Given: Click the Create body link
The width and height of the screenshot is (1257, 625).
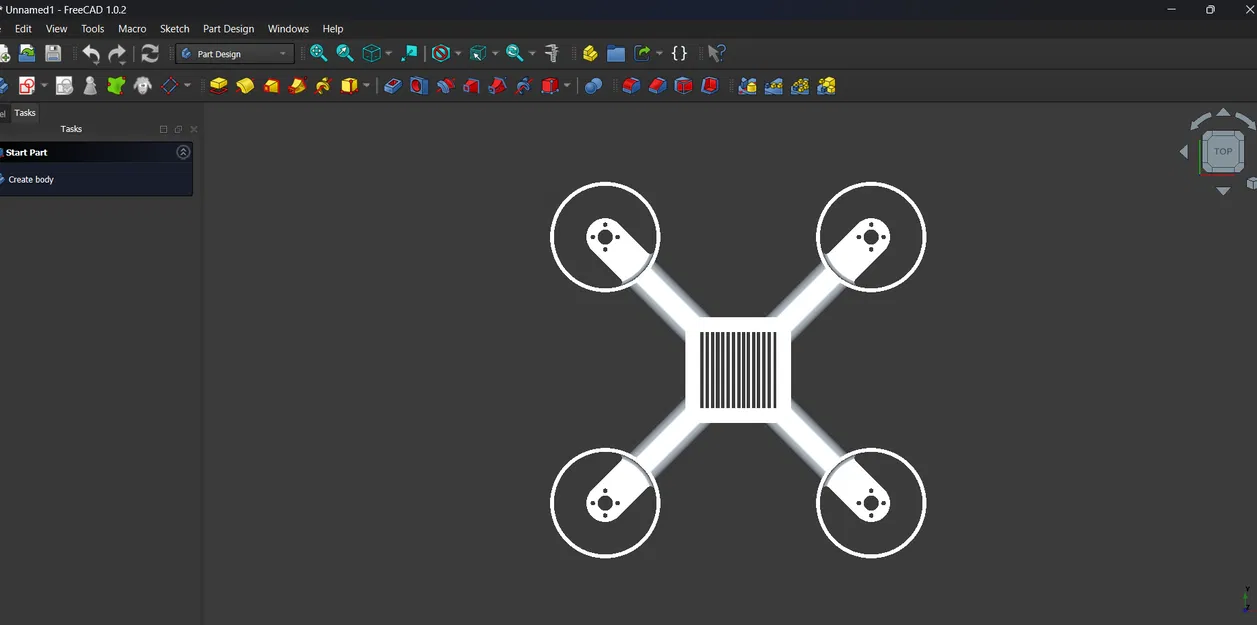Looking at the screenshot, I should (x=31, y=179).
